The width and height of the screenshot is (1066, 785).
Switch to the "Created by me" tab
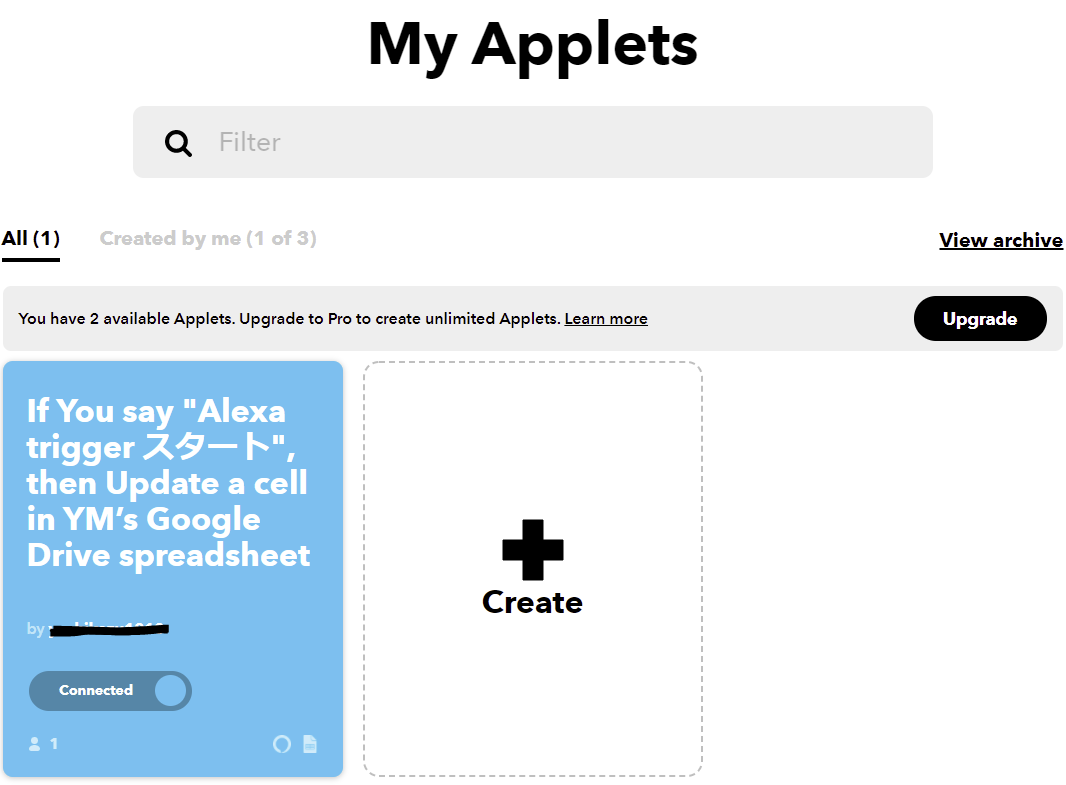[x=207, y=238]
